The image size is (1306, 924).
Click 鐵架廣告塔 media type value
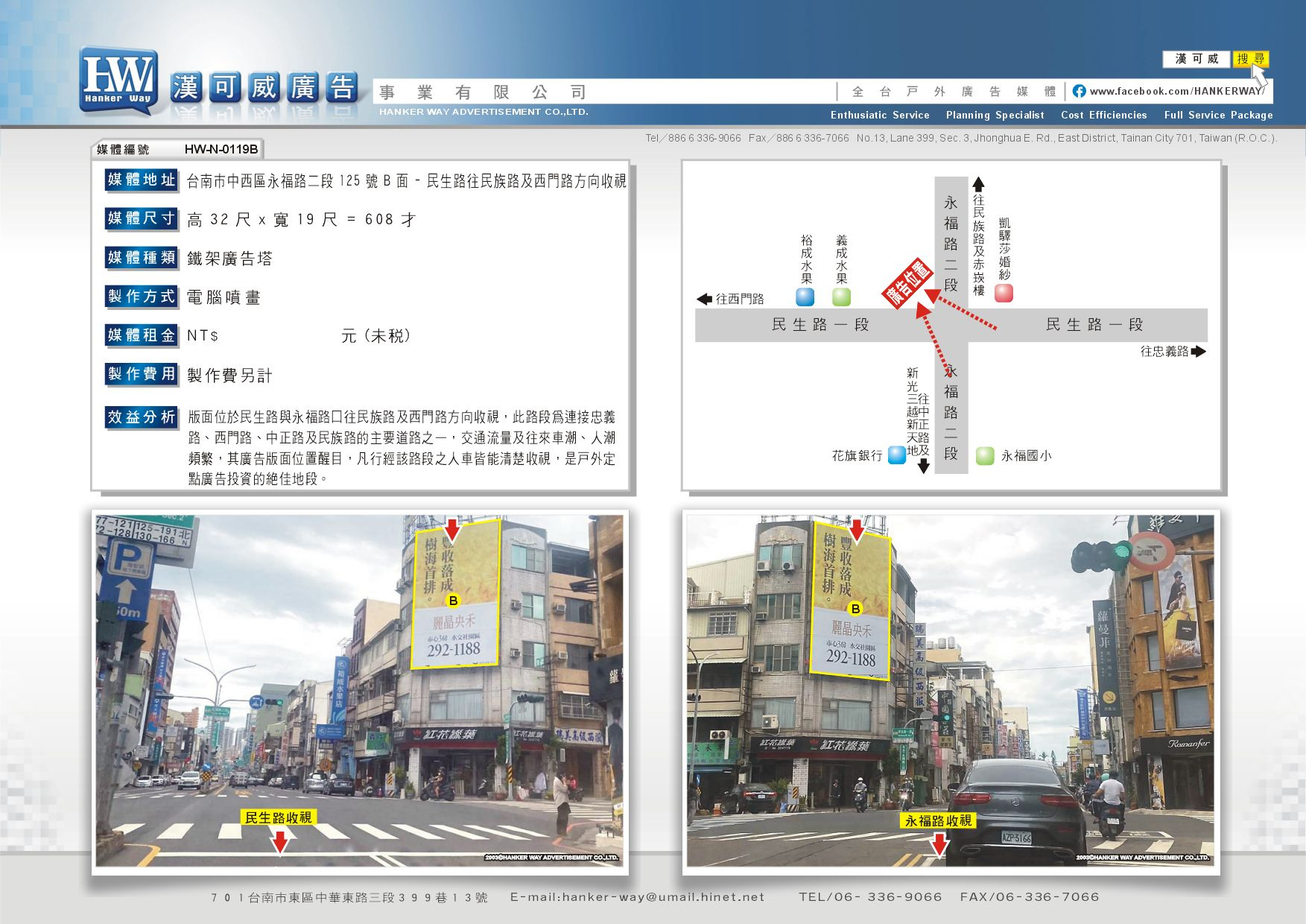pyautogui.click(x=229, y=259)
